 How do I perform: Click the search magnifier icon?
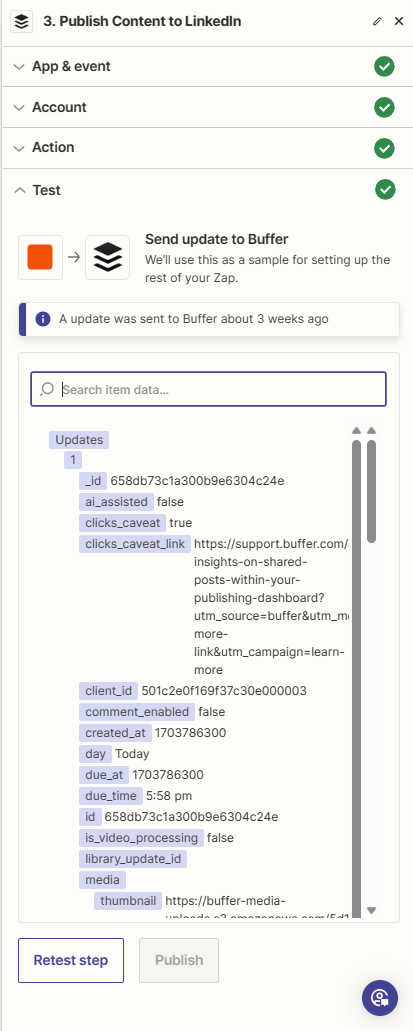(47, 389)
